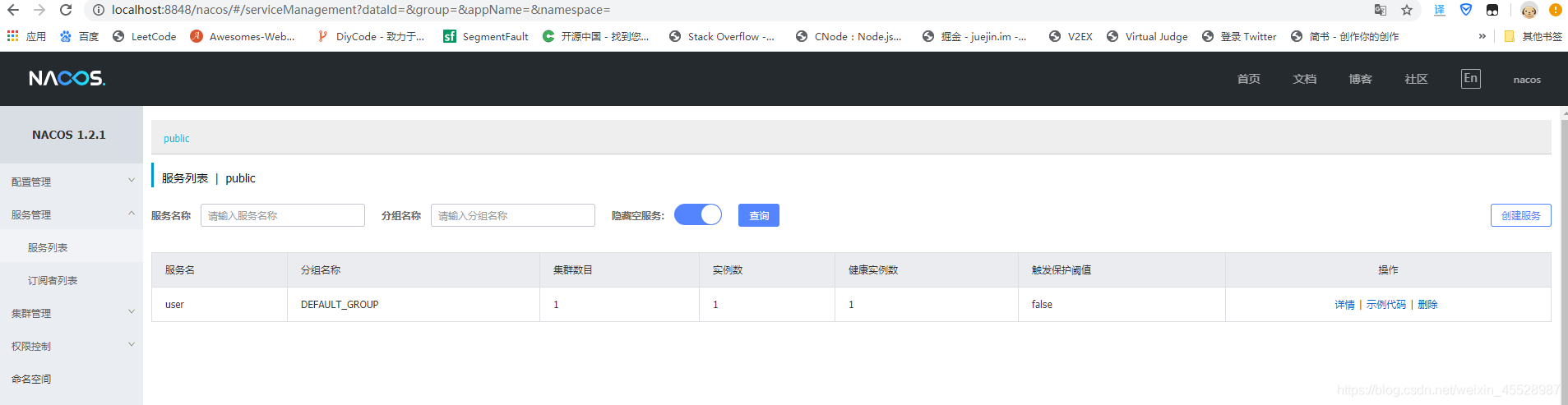Reload the page with refresh icon

[66, 10]
